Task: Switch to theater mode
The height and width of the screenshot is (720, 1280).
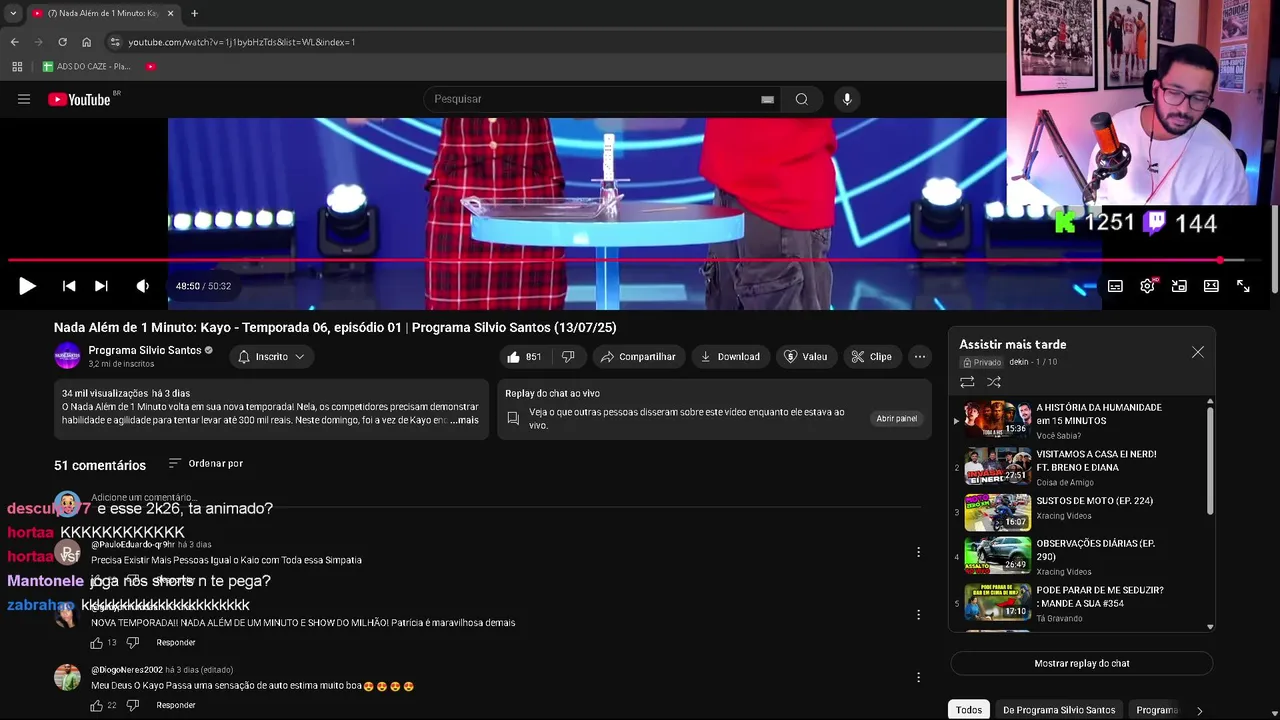Action: click(x=1211, y=286)
